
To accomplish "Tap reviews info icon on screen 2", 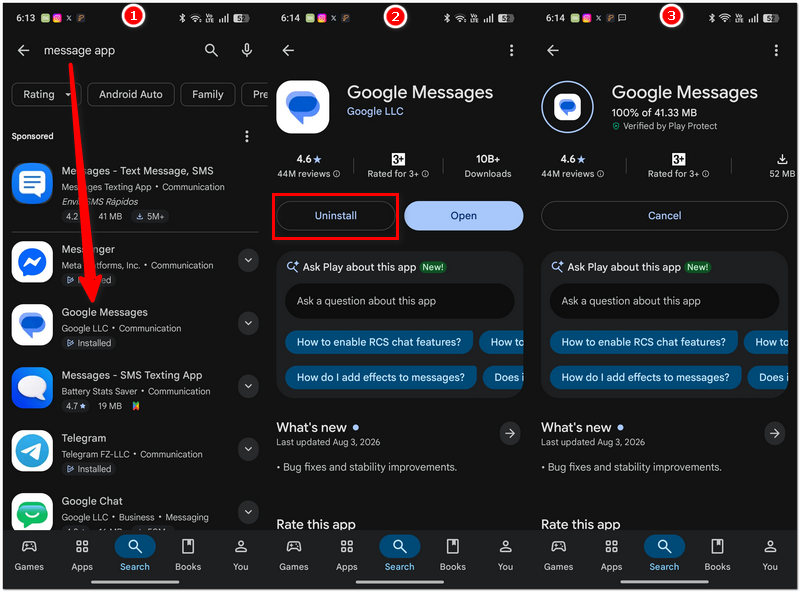I will pos(337,174).
